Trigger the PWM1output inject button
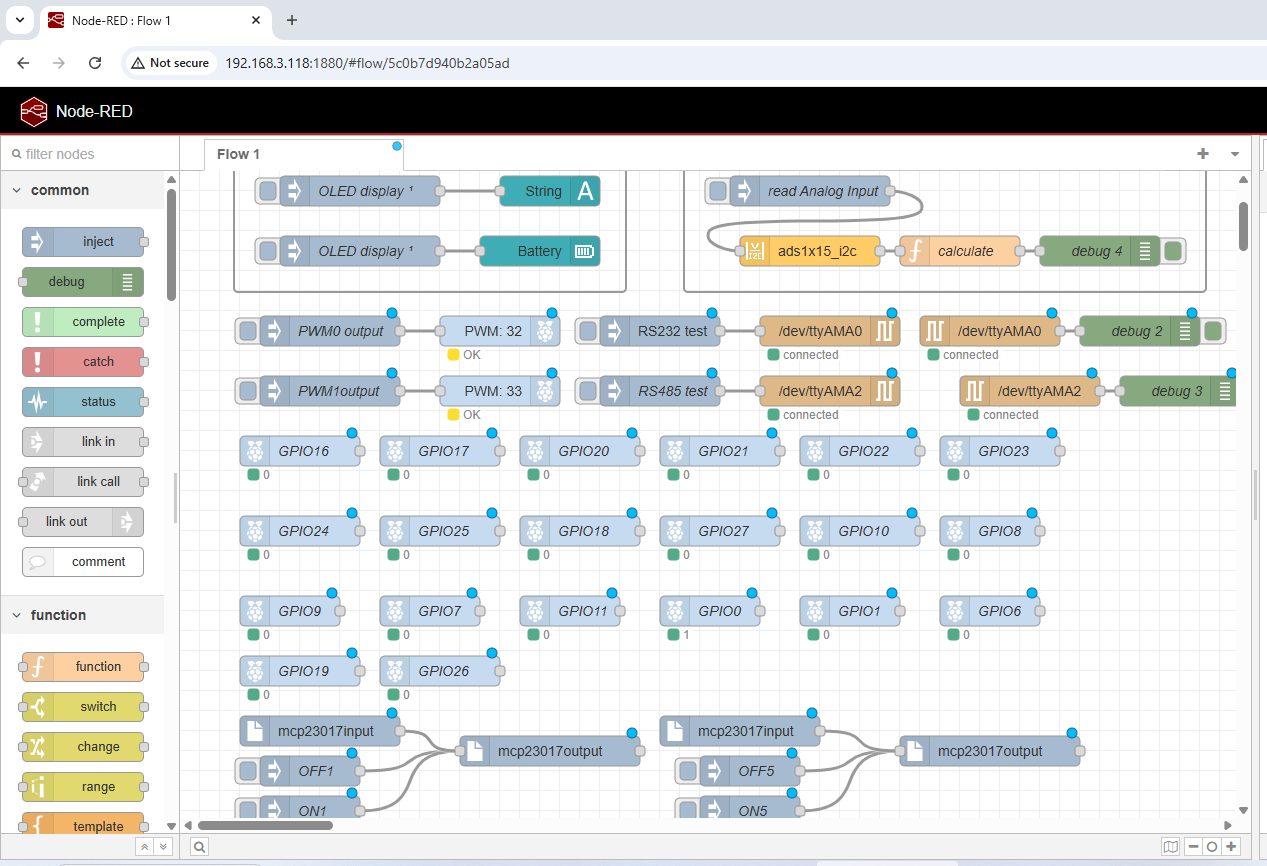The width and height of the screenshot is (1267, 866). coord(248,391)
